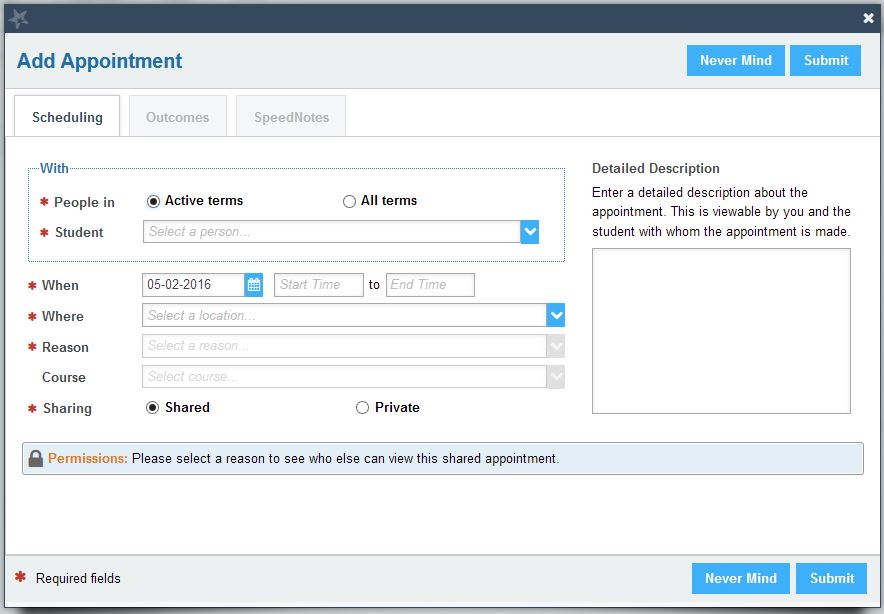
Task: Open the Student person selector dropdown
Action: (x=528, y=231)
